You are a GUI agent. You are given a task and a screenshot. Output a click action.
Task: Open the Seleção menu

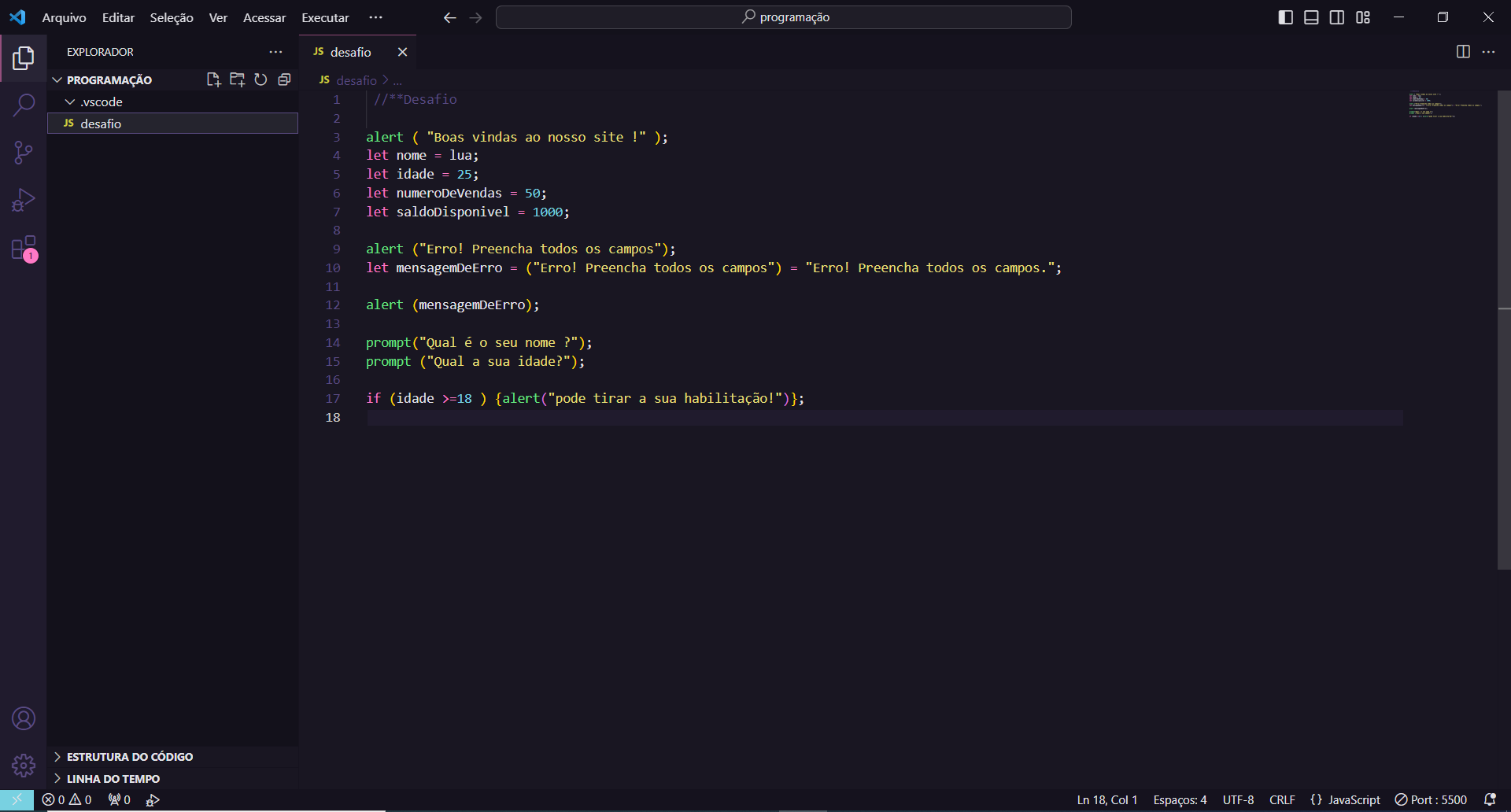click(172, 17)
